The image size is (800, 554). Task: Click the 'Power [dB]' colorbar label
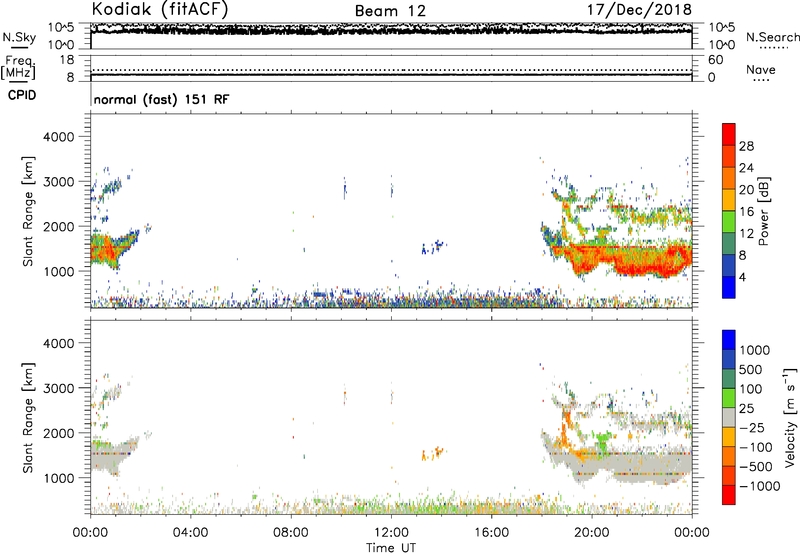pyautogui.click(x=763, y=212)
